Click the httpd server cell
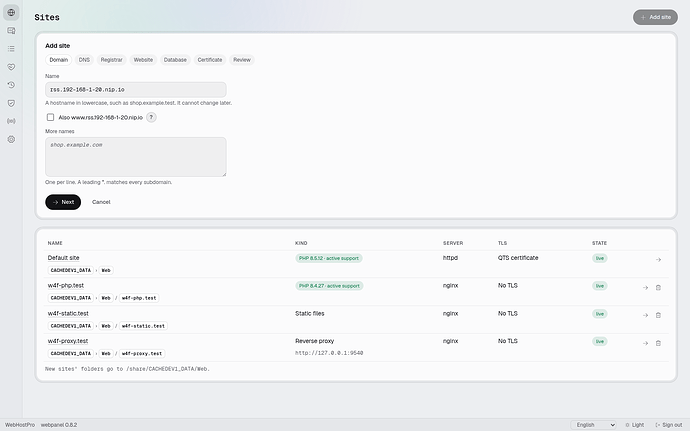This screenshot has height=431, width=690. 450,258
